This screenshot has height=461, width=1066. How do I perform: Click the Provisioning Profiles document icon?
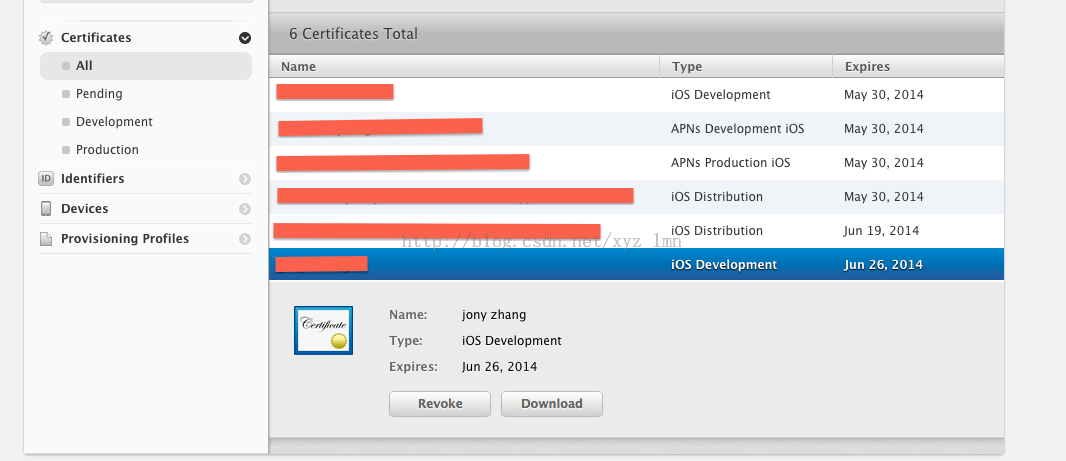(46, 239)
